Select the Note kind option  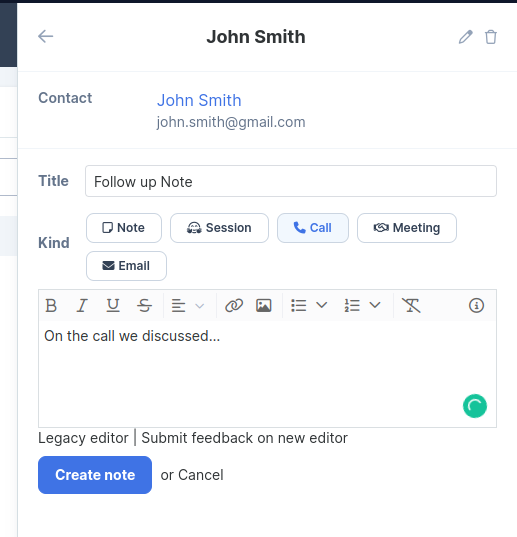coord(124,228)
